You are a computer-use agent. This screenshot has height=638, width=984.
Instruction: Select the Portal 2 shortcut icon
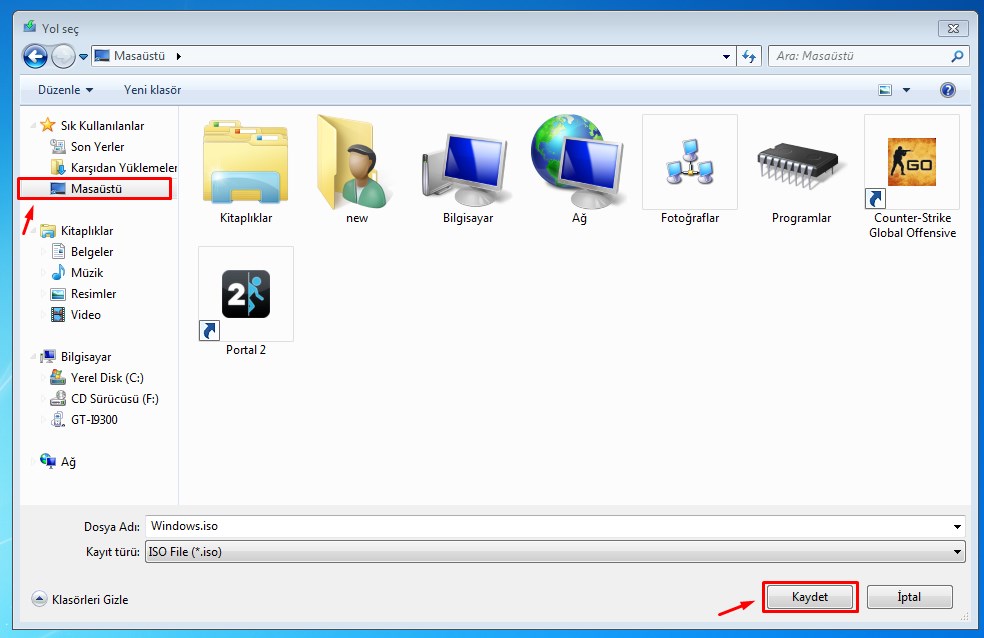[x=245, y=294]
